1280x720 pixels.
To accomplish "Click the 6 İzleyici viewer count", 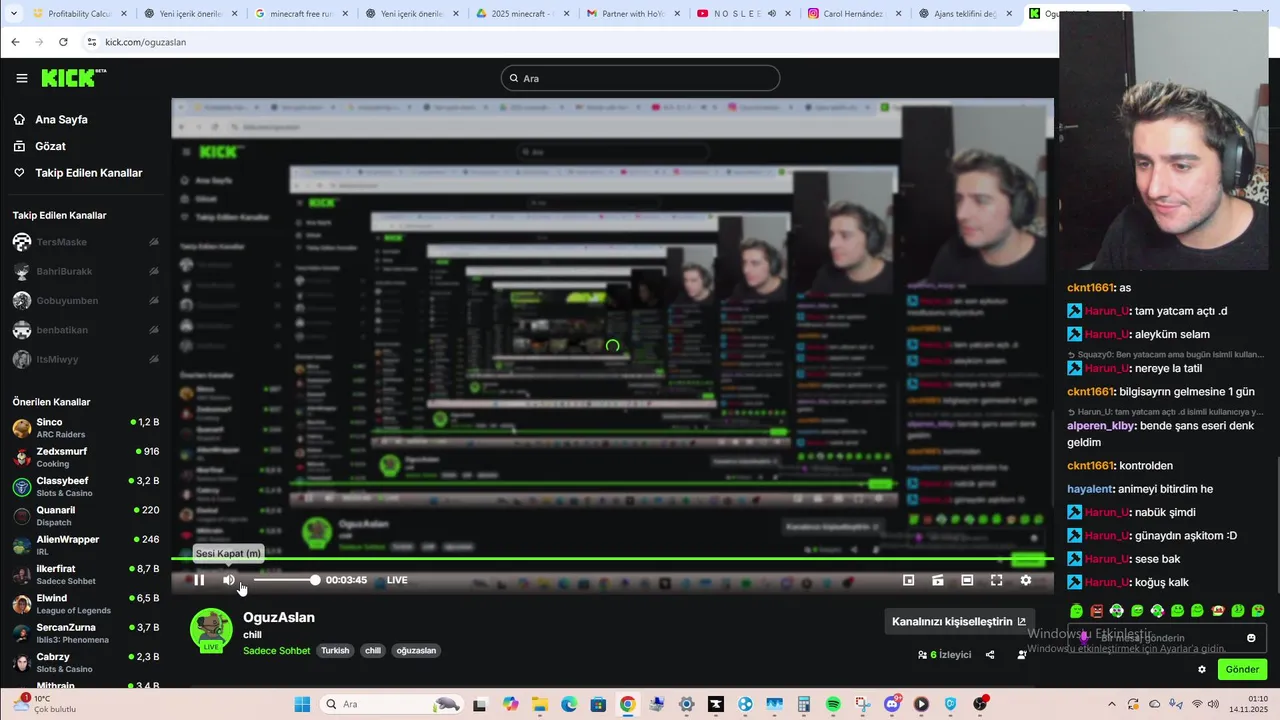I will pos(945,655).
